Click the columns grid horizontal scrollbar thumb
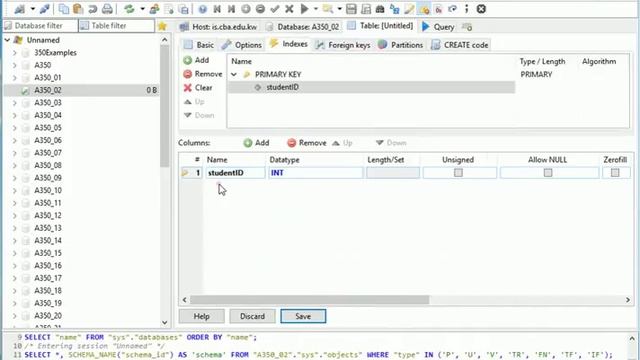The width and height of the screenshot is (640, 360). click(x=310, y=300)
